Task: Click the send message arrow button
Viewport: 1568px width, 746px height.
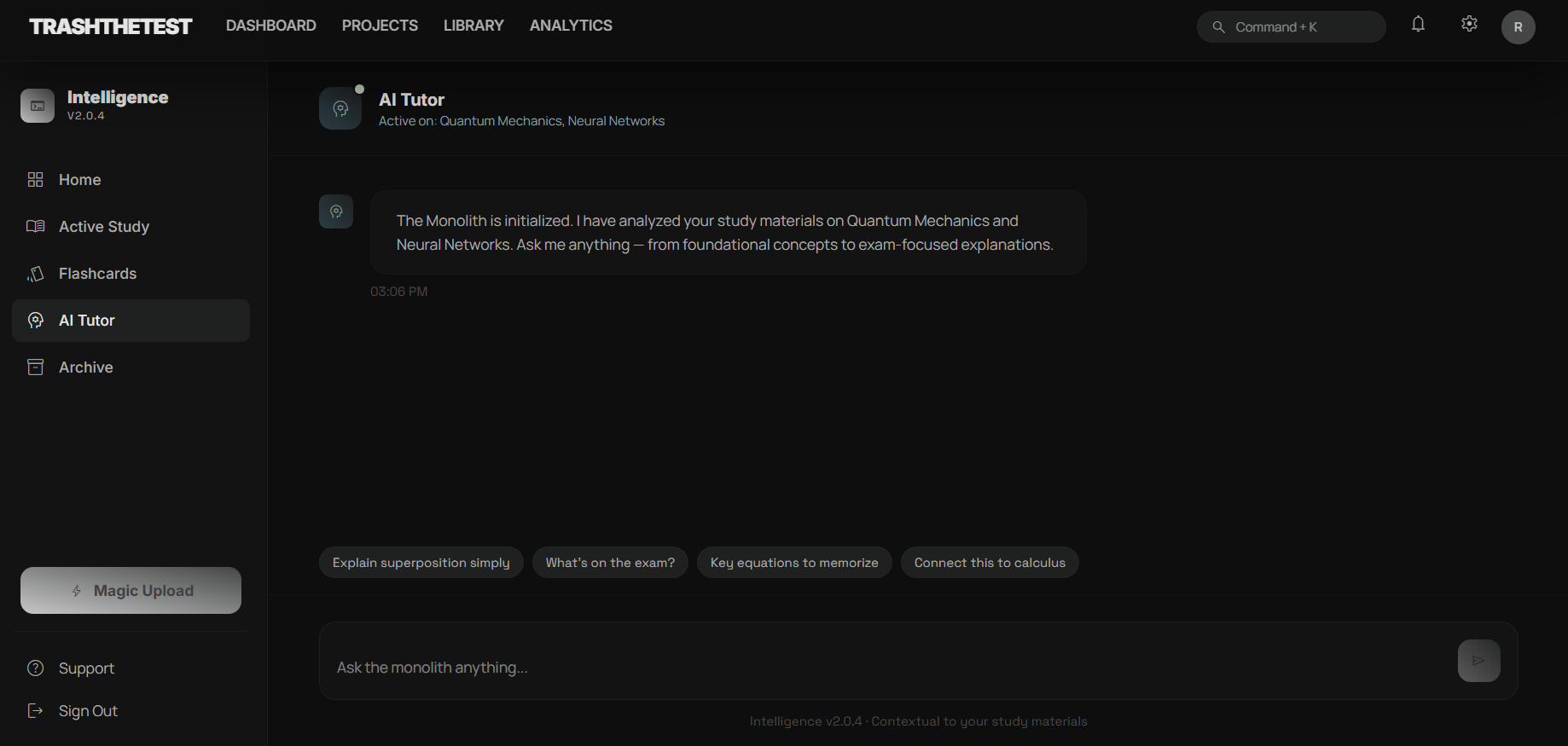Action: (x=1479, y=661)
